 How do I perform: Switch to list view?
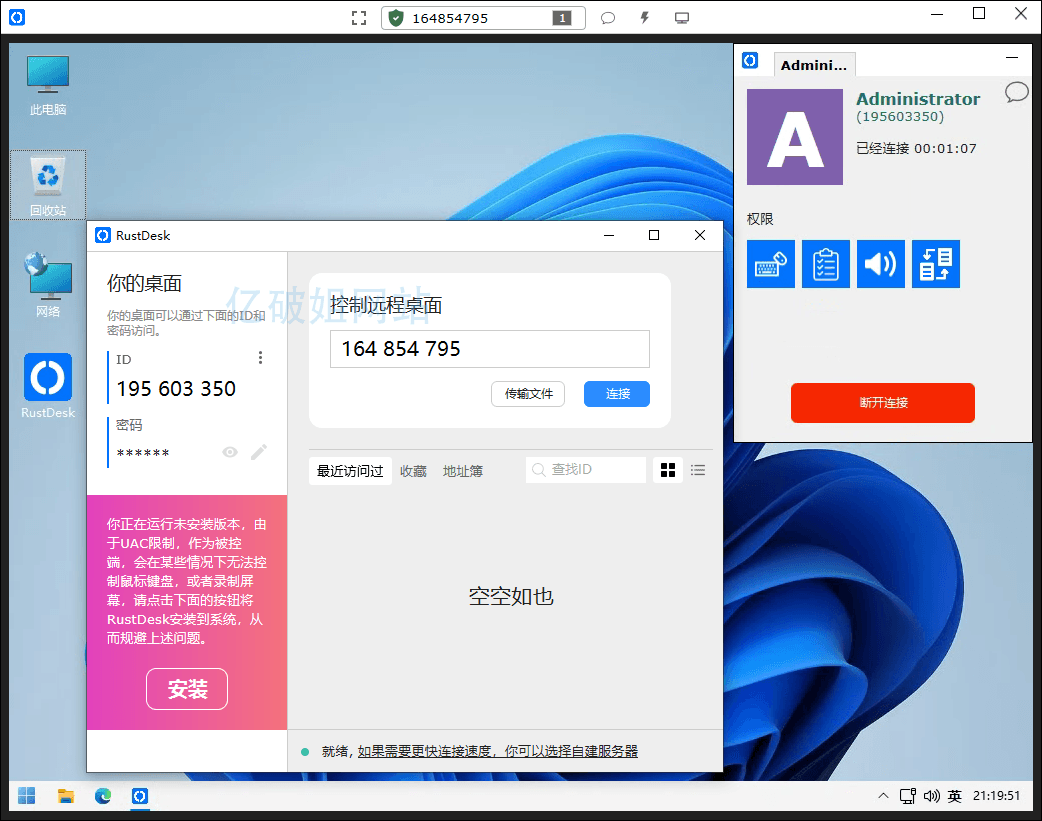pos(698,470)
